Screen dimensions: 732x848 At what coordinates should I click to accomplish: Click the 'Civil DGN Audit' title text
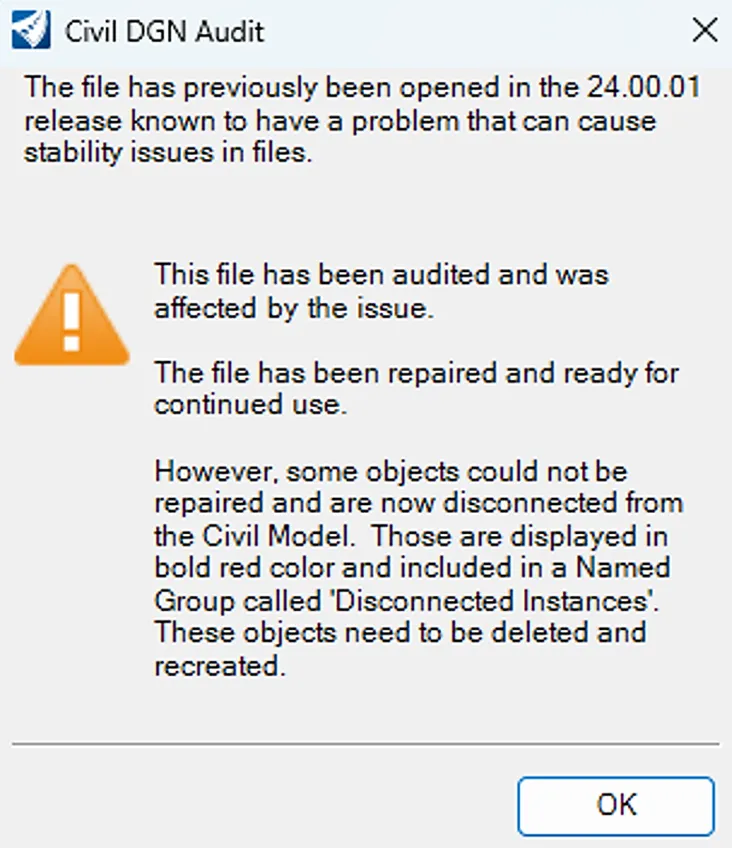click(x=164, y=30)
